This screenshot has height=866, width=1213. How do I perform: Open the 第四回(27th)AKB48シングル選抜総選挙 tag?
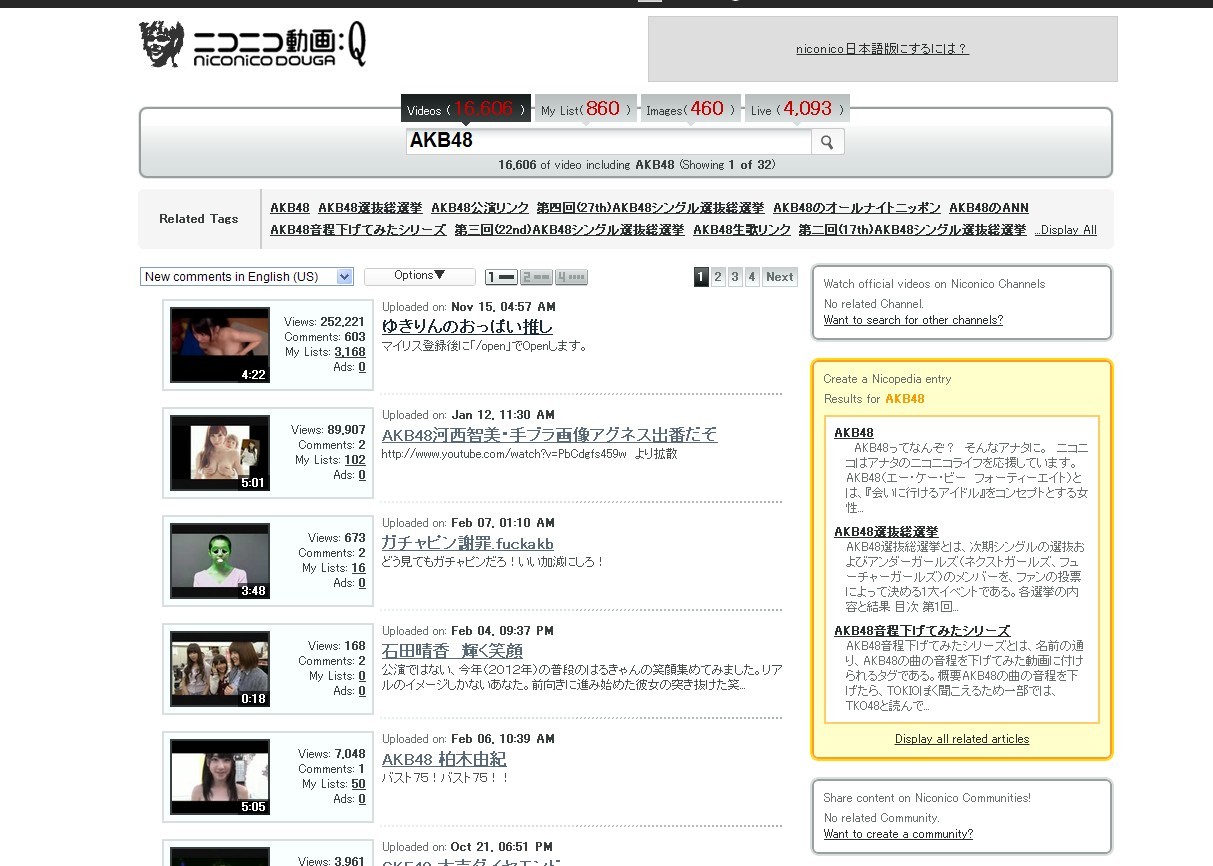coord(651,208)
